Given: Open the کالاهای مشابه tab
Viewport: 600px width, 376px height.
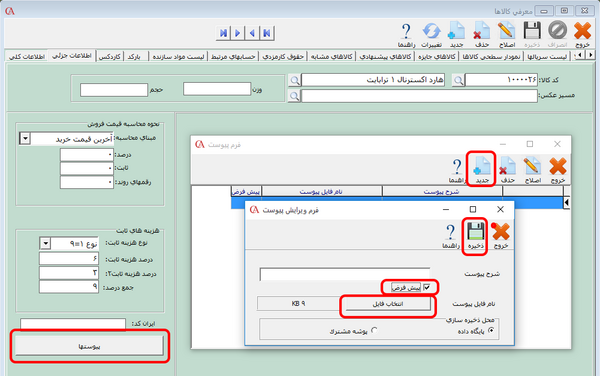Looking at the screenshot, I should pyautogui.click(x=331, y=56).
